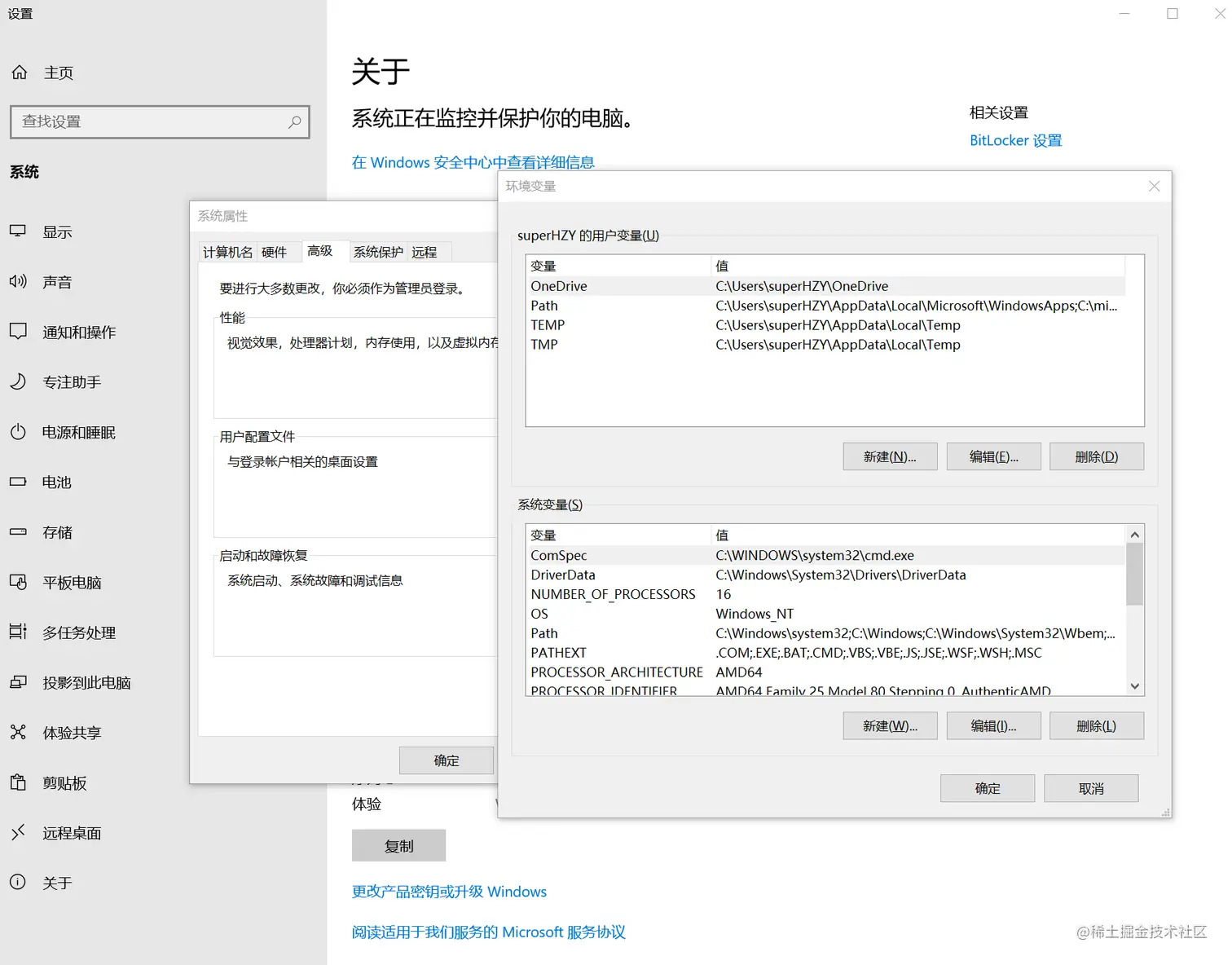
Task: Switch to the 远程 tab
Action: click(428, 251)
